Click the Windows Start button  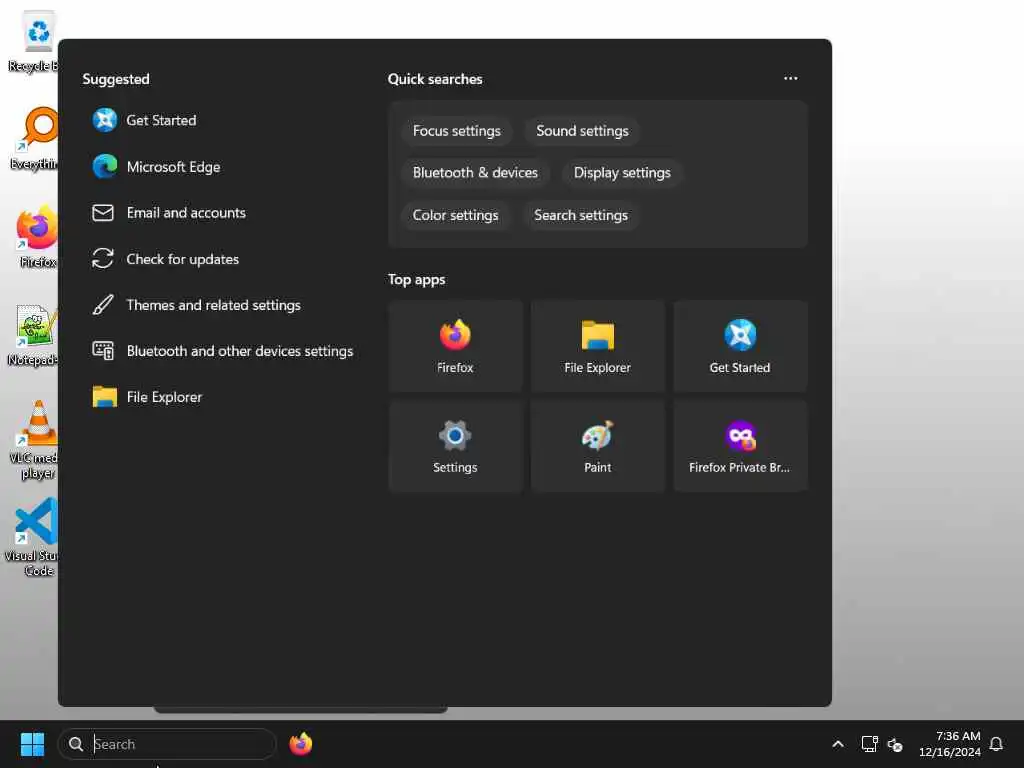[32, 744]
